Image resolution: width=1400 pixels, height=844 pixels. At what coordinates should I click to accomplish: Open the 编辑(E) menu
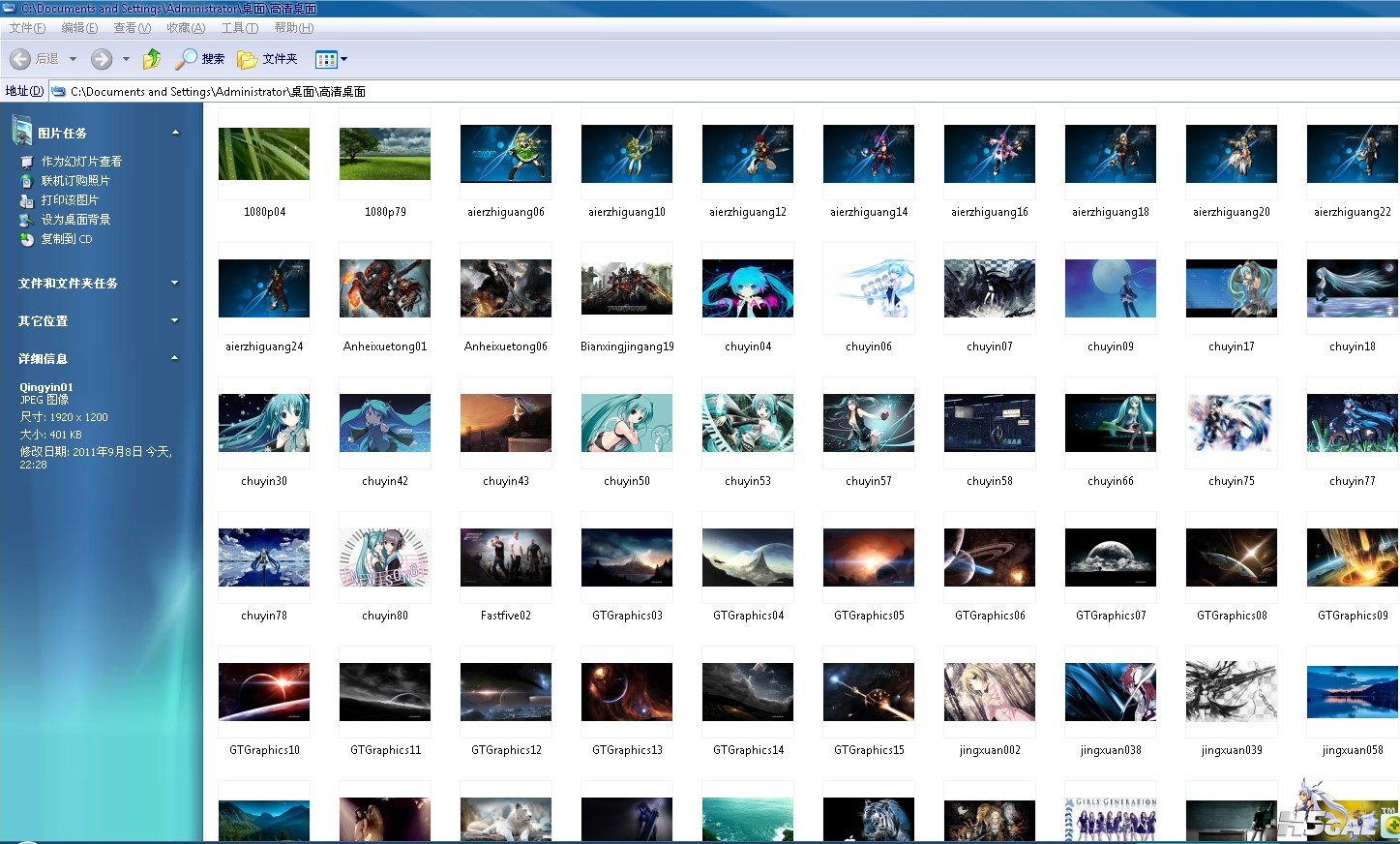(x=79, y=28)
